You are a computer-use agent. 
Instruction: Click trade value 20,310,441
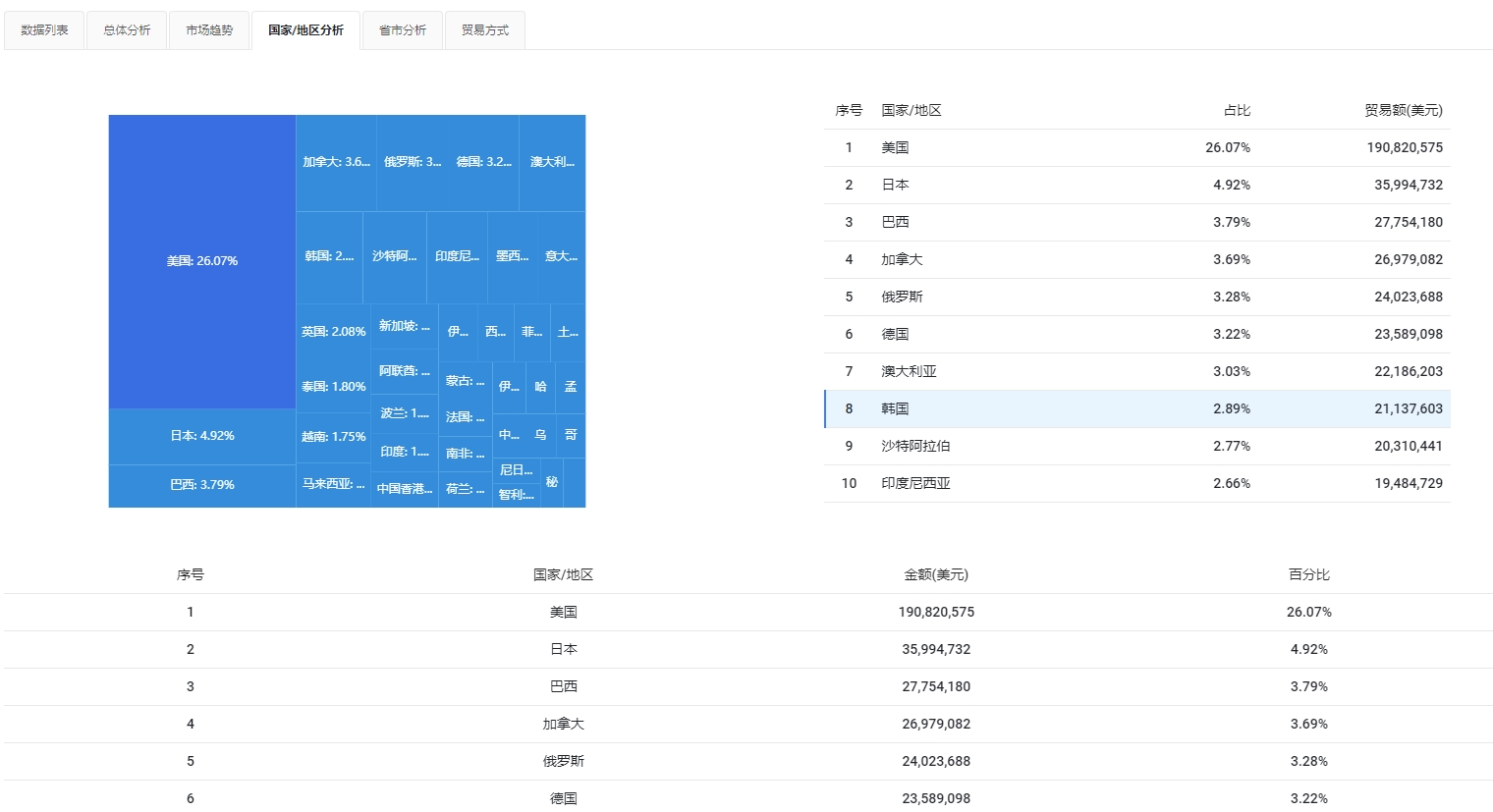[x=1409, y=446]
